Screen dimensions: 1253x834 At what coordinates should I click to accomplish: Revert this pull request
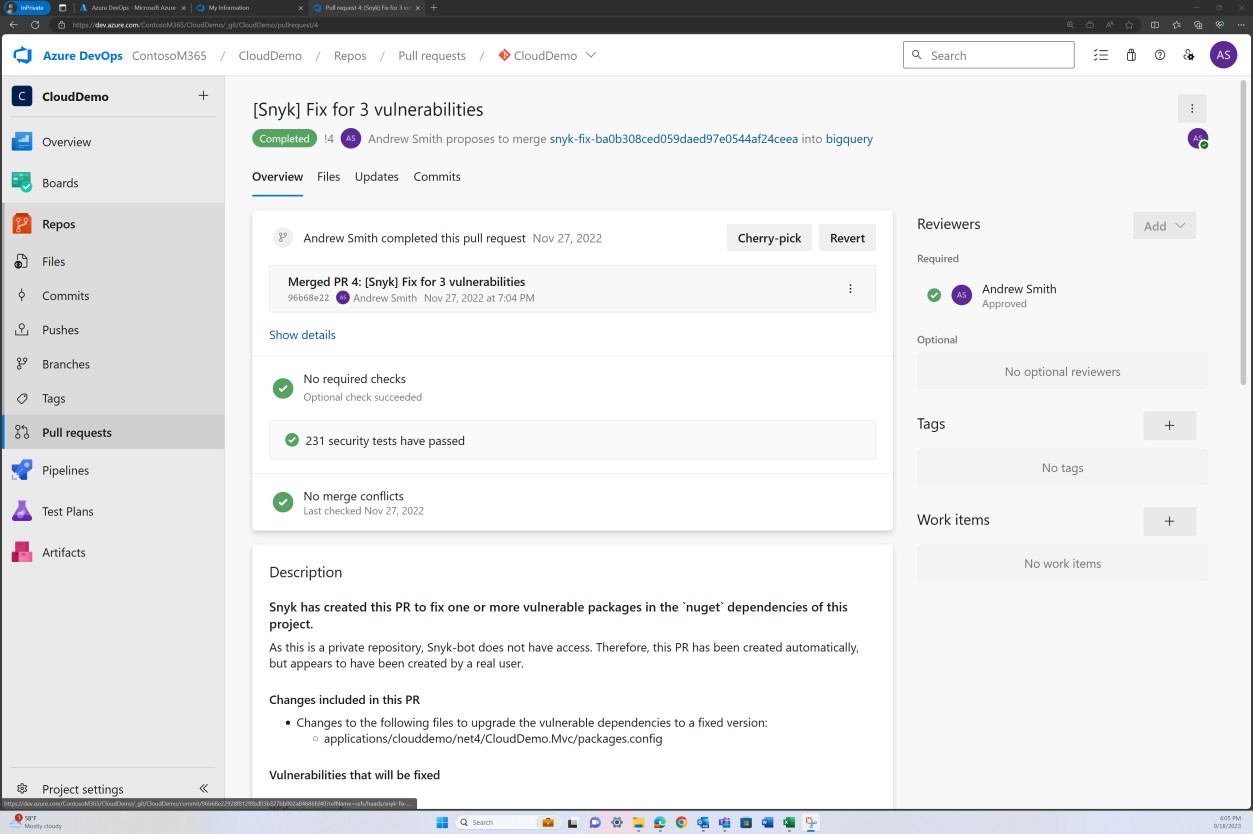click(847, 237)
